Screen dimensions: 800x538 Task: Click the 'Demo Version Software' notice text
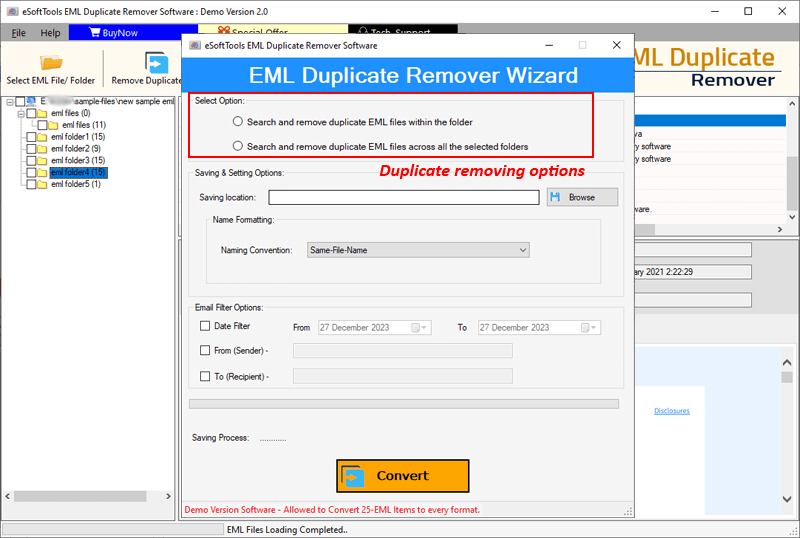coord(332,509)
